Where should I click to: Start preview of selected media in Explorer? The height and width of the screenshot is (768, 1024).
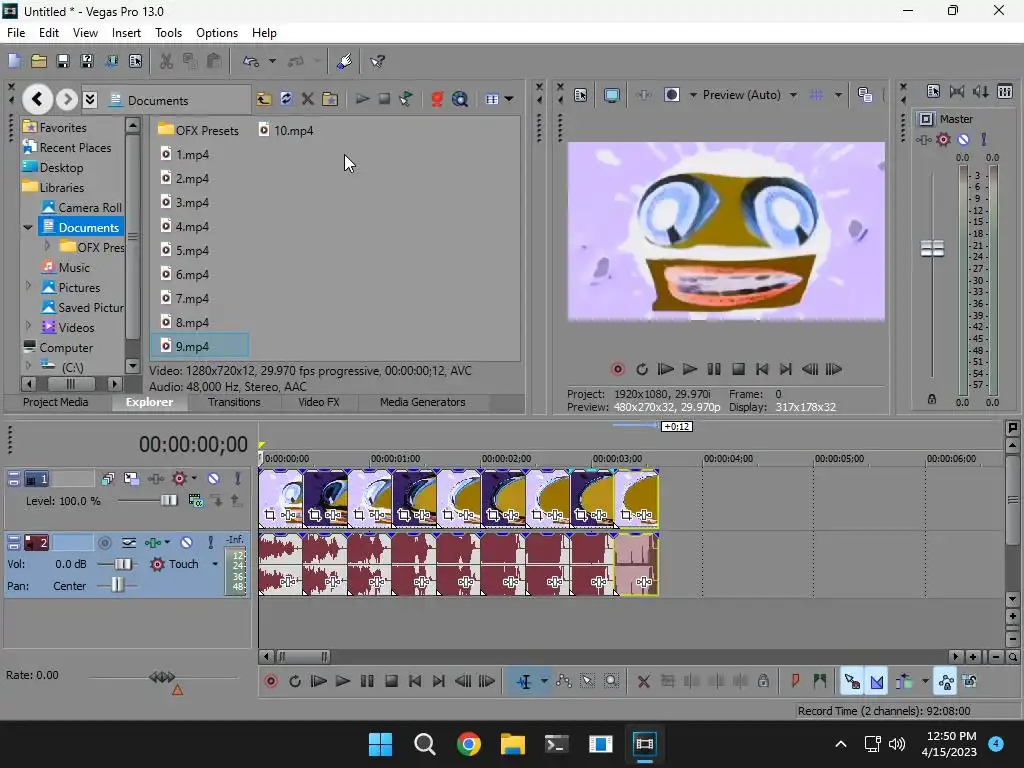(x=362, y=99)
